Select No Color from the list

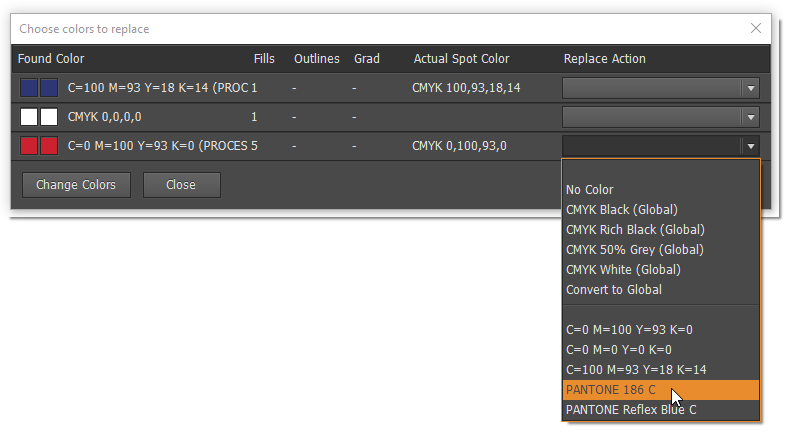(590, 189)
